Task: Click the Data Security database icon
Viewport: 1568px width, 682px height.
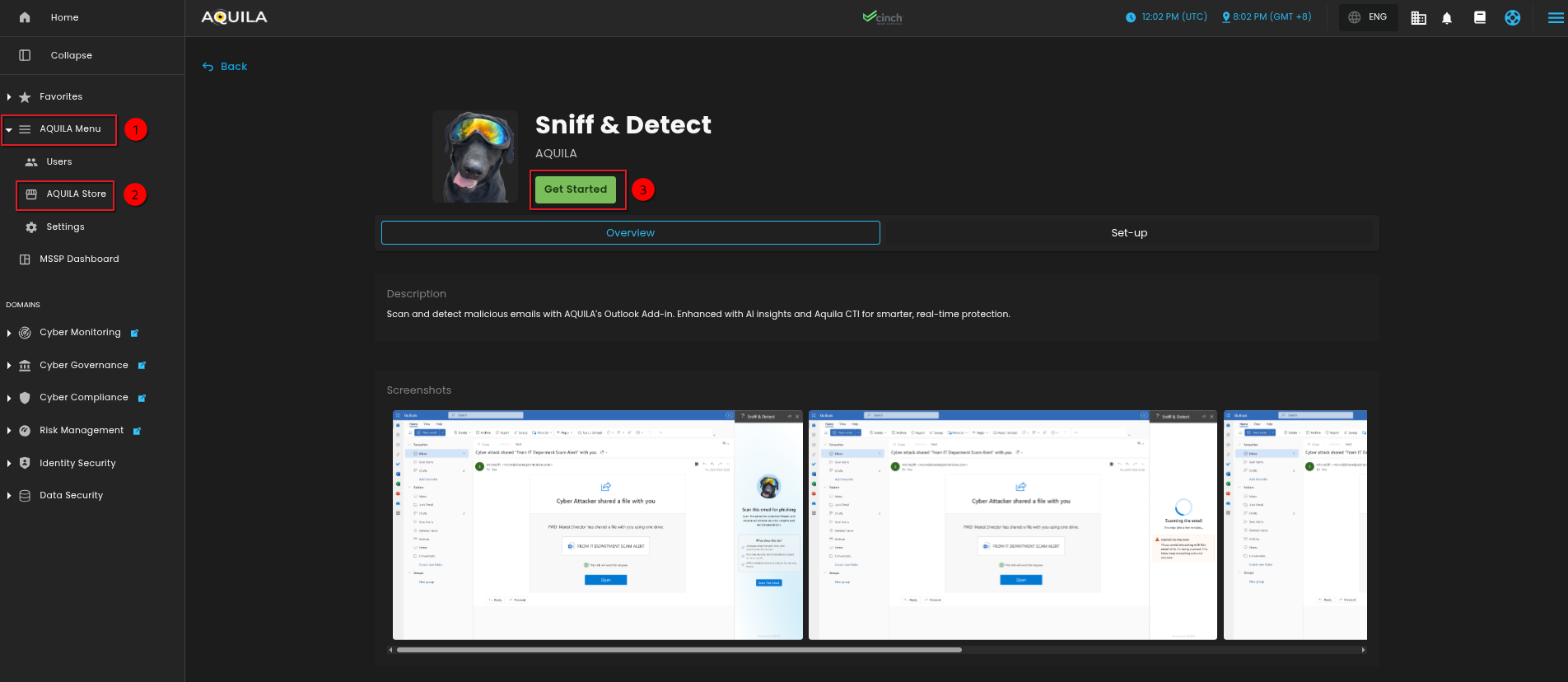Action: [25, 496]
